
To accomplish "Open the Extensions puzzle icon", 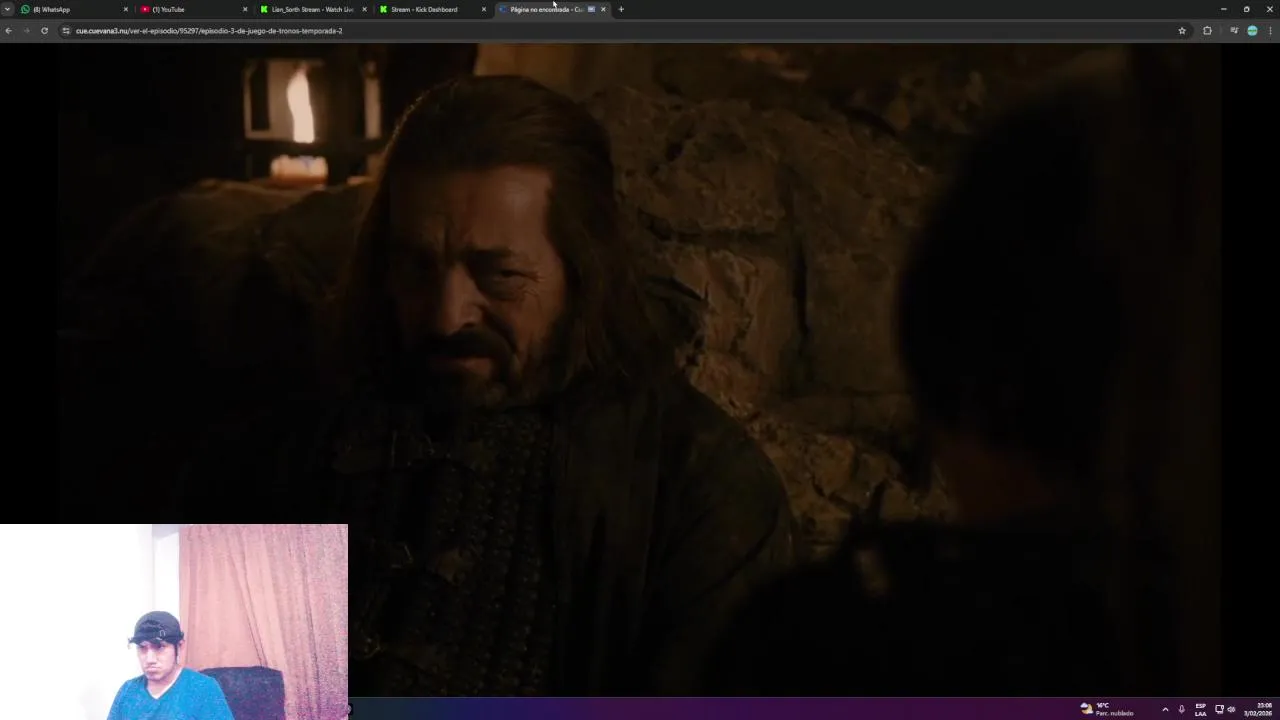I will click(1207, 31).
